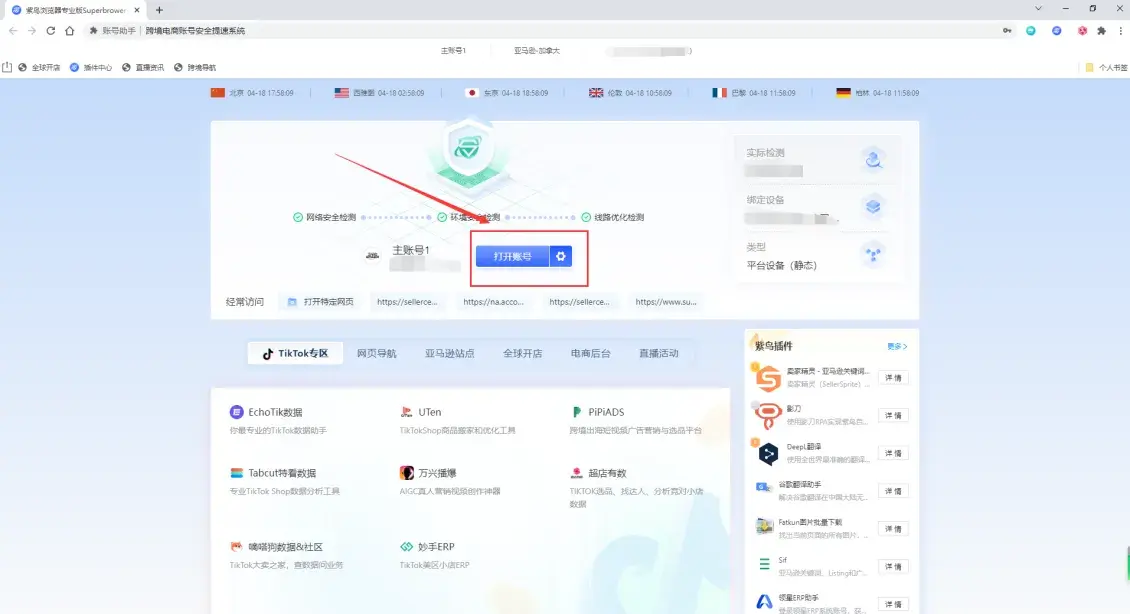Click the 北京 04-18 17:58:09 clock
The width and height of the screenshot is (1130, 614).
coord(252,93)
